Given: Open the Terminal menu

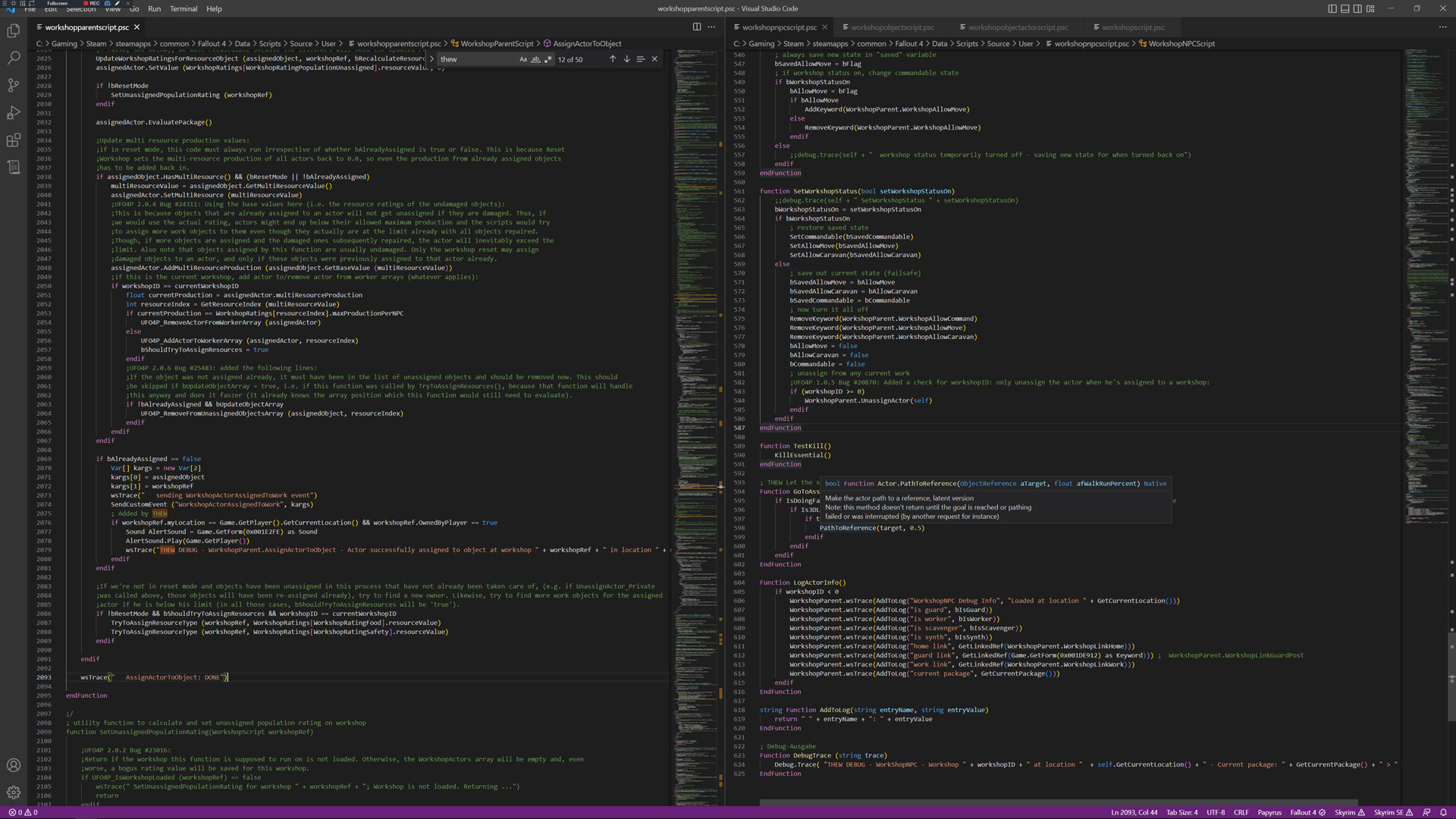Looking at the screenshot, I should pyautogui.click(x=184, y=9).
